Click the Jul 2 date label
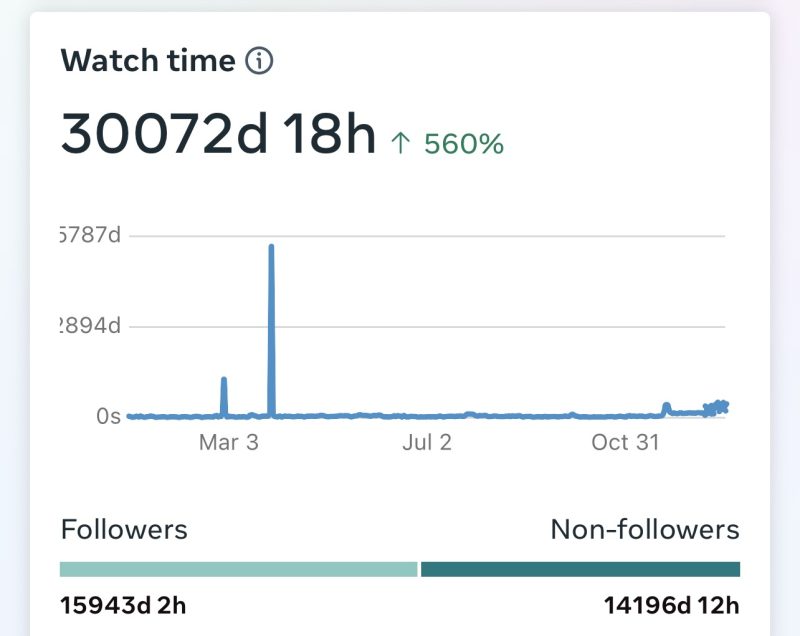Viewport: 800px width, 636px height. click(x=427, y=442)
